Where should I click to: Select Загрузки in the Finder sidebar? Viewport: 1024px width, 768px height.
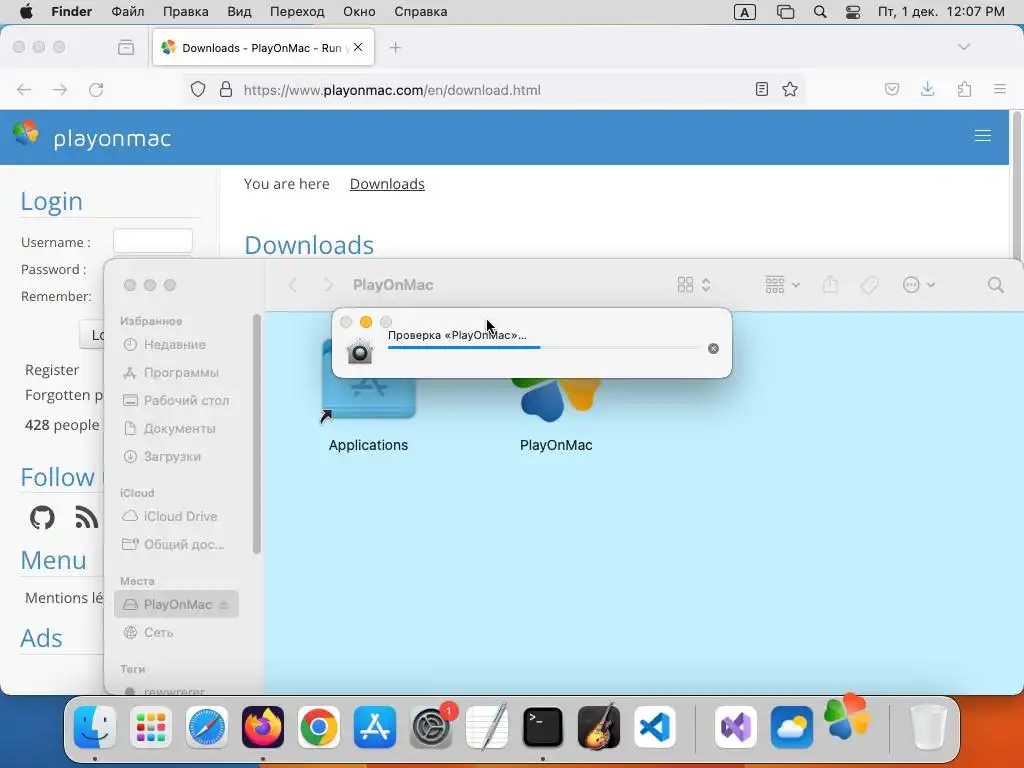click(176, 456)
